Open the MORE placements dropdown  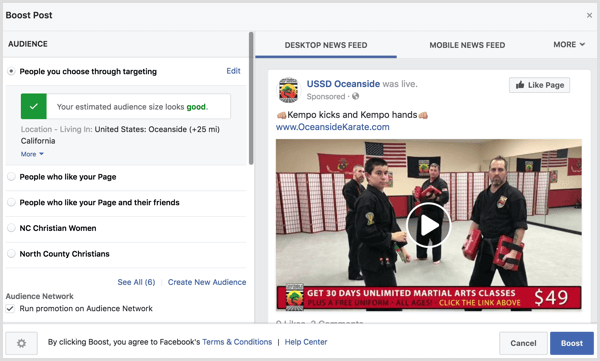[569, 45]
